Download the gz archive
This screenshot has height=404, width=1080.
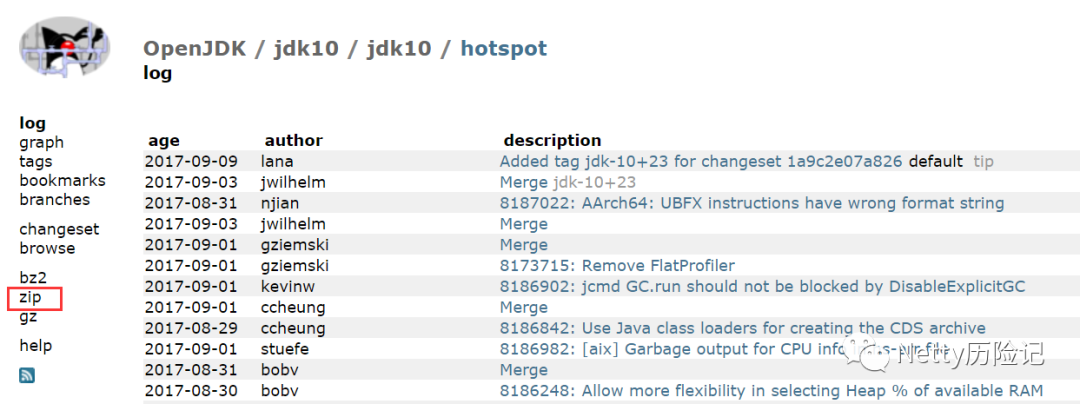click(28, 316)
